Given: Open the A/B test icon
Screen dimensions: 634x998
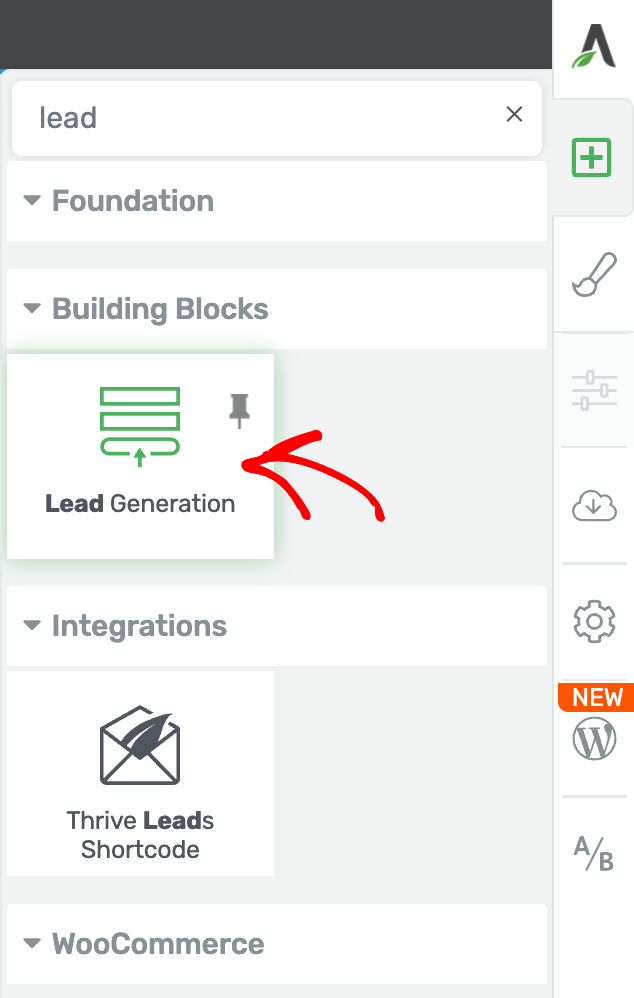Looking at the screenshot, I should tap(593, 853).
